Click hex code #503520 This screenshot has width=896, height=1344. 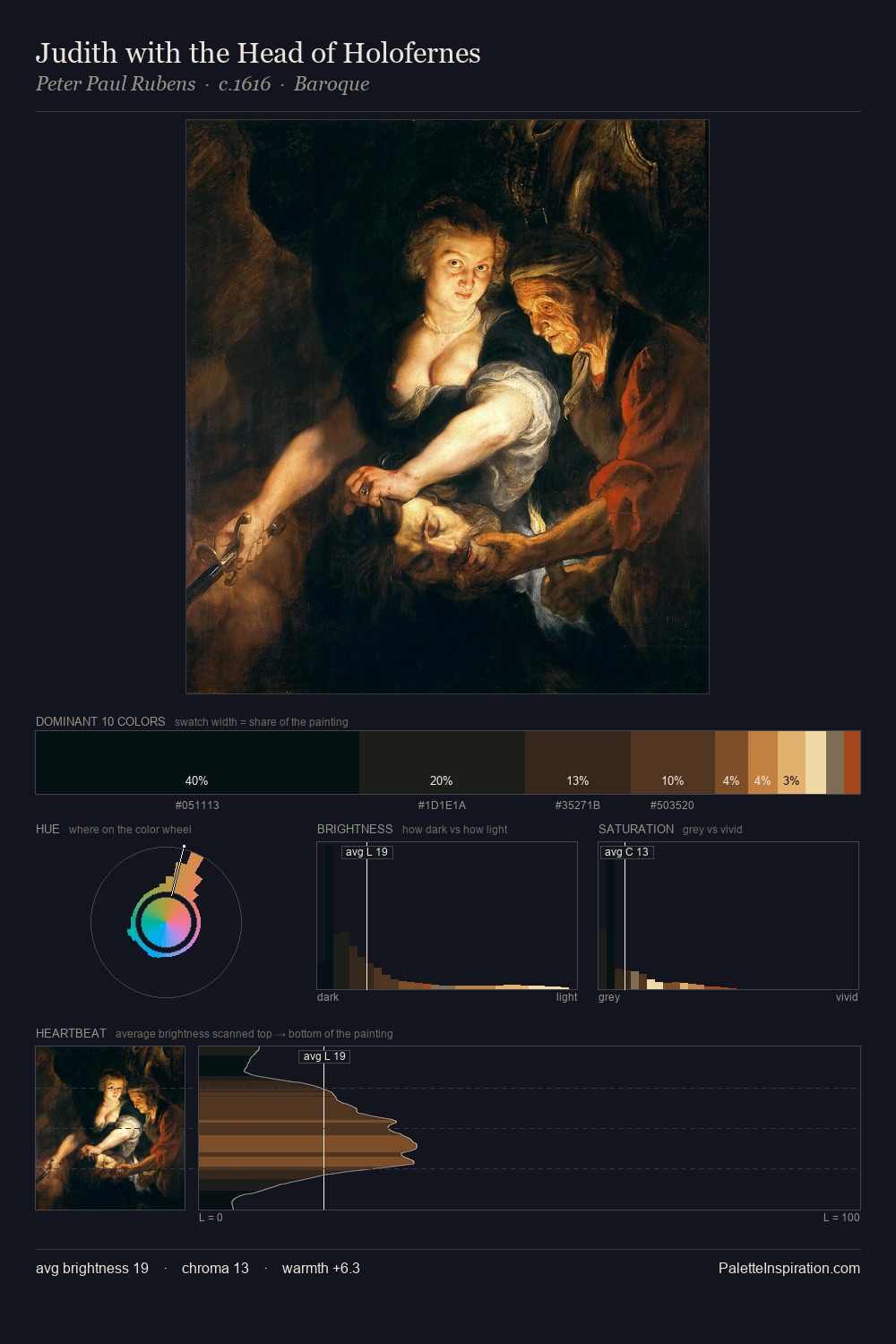pos(672,806)
